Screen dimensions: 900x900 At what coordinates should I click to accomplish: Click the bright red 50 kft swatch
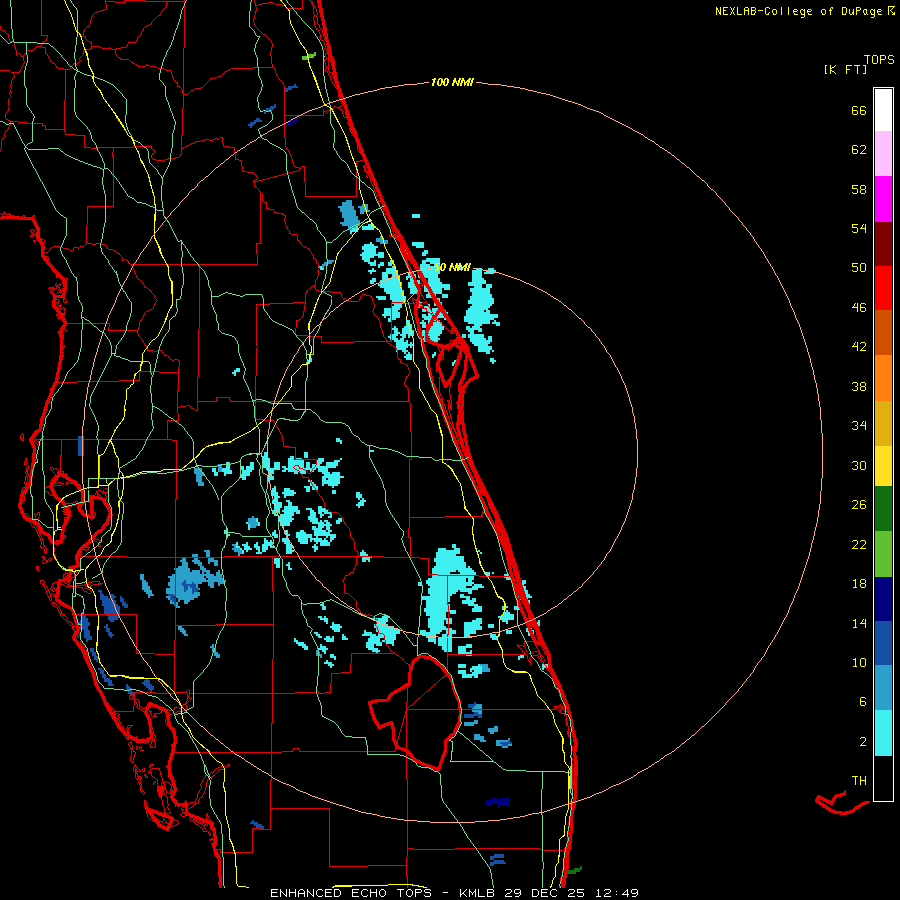[883, 288]
